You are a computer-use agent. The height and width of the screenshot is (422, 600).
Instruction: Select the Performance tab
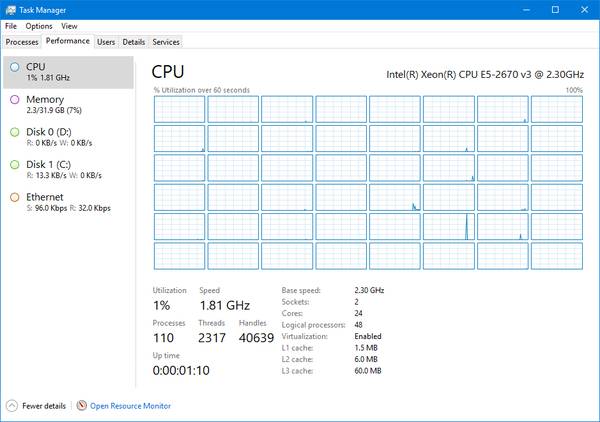click(x=67, y=42)
